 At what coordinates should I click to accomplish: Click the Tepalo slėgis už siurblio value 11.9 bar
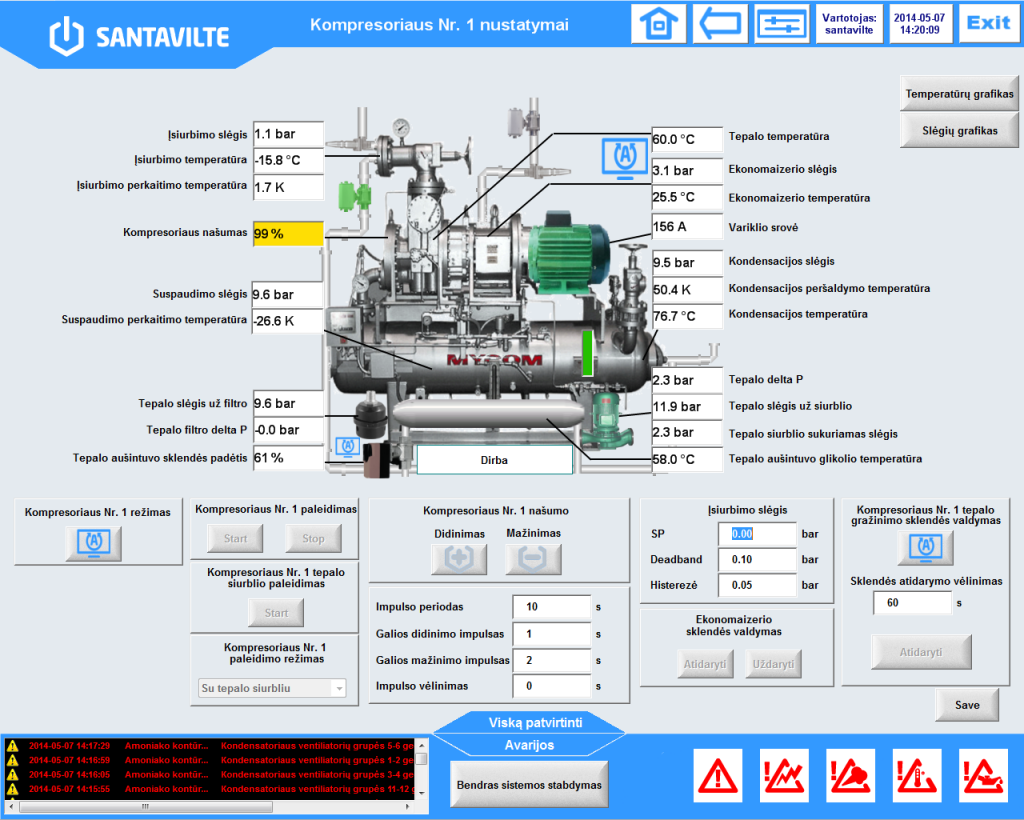click(687, 406)
